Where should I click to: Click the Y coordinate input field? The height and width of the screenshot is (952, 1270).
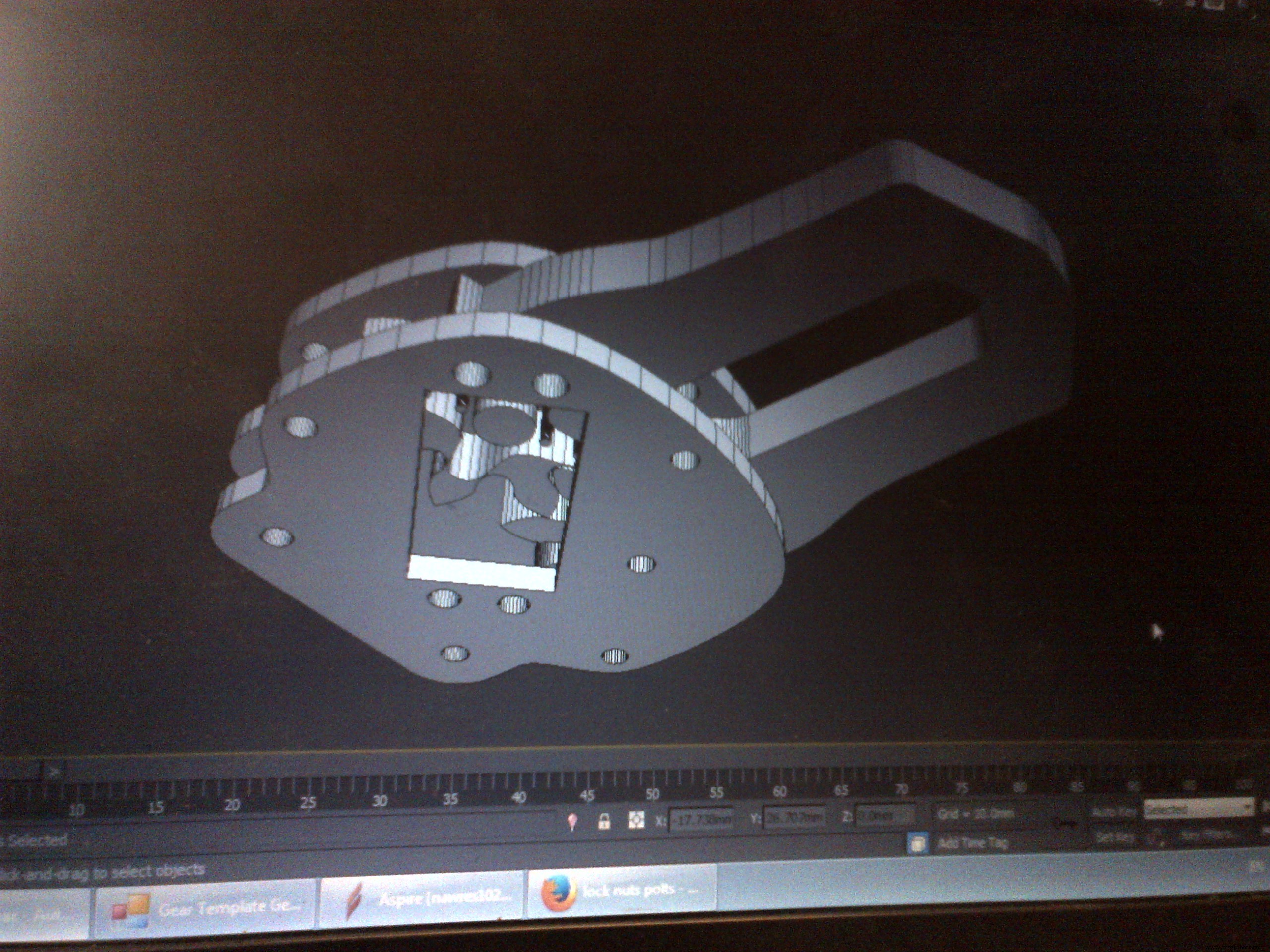coord(795,817)
